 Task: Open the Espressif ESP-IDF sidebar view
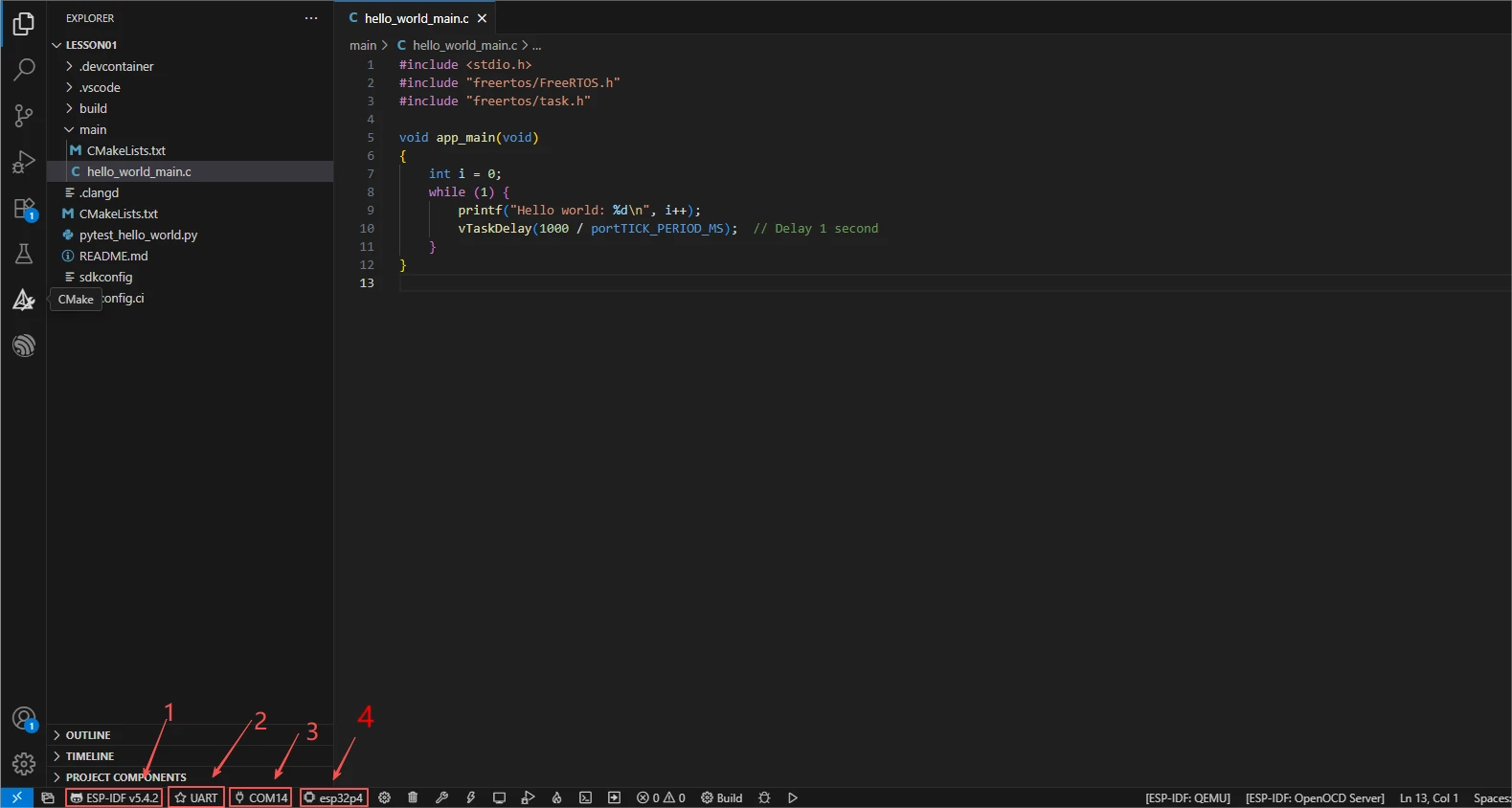point(24,346)
